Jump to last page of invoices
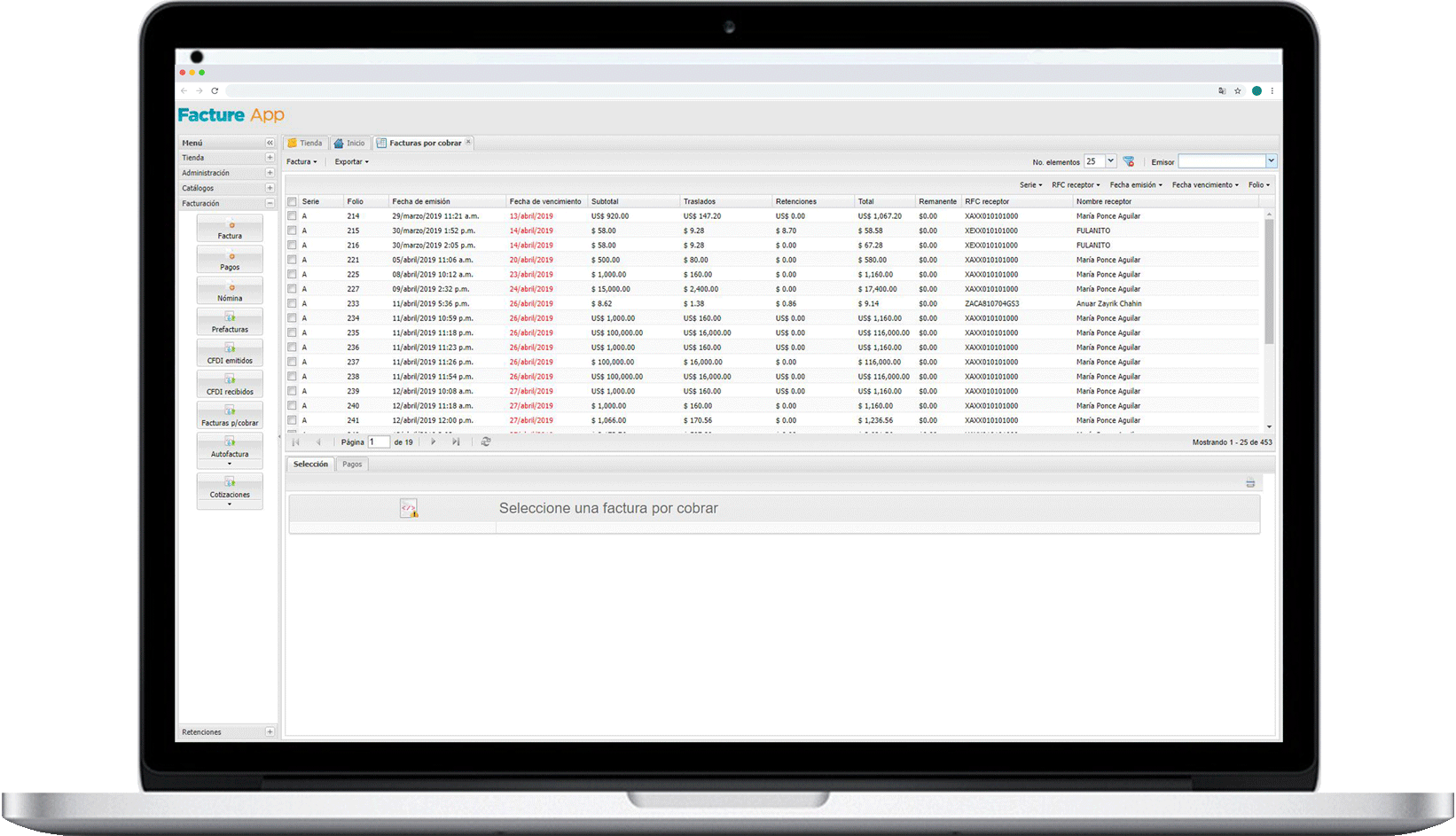 click(456, 441)
